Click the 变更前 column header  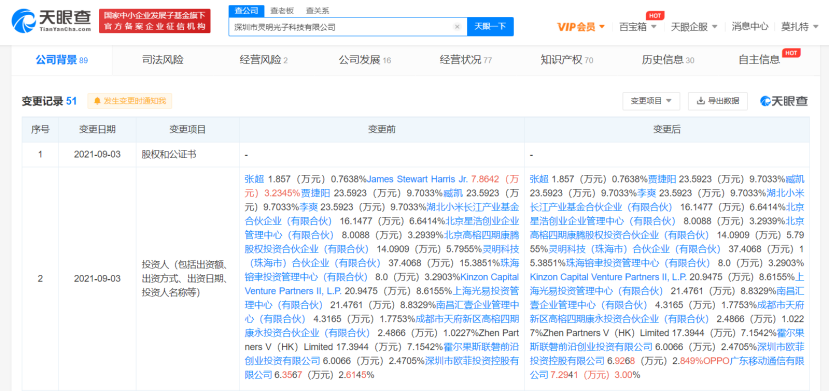[382, 130]
